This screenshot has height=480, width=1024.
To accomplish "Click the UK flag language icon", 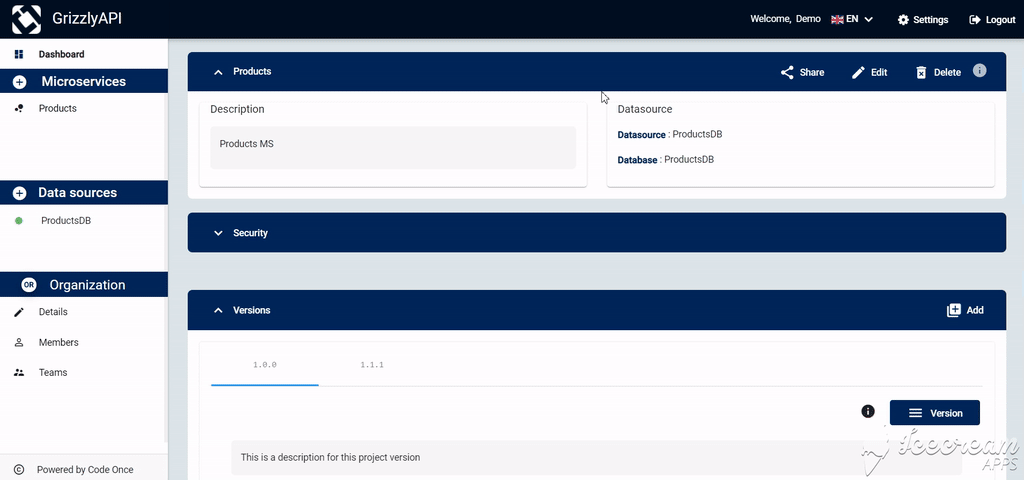I will pos(837,20).
